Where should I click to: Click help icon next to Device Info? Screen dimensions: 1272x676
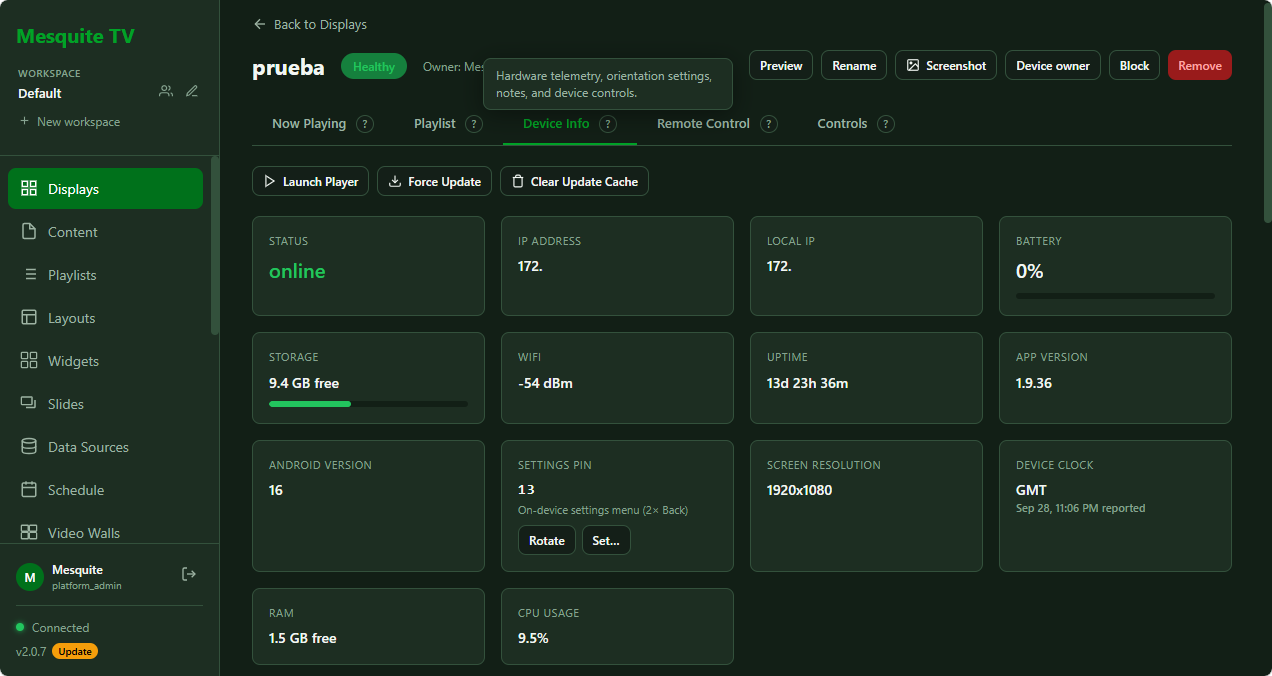tap(608, 124)
